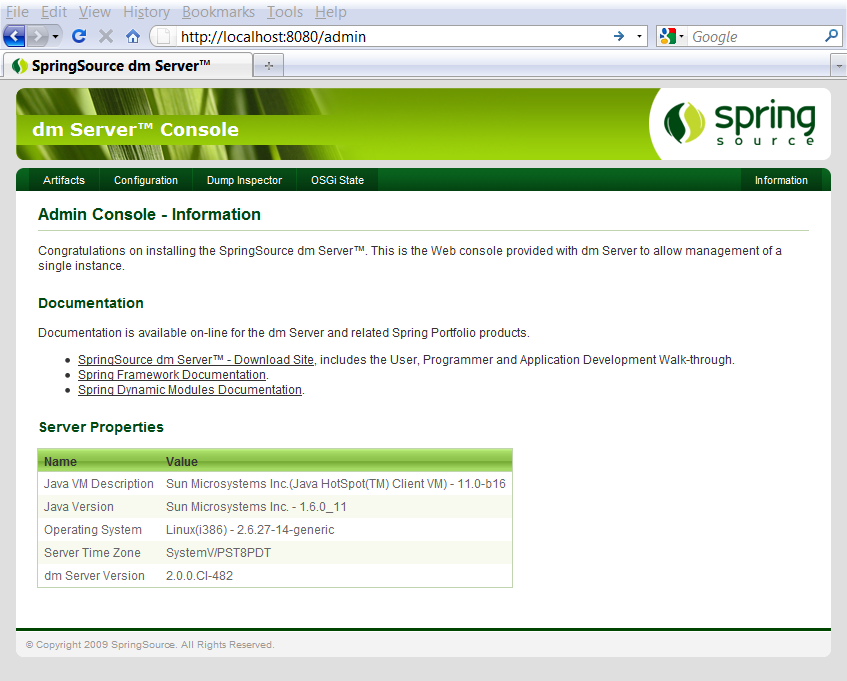
Task: Open the Google search engine selector
Action: point(672,37)
